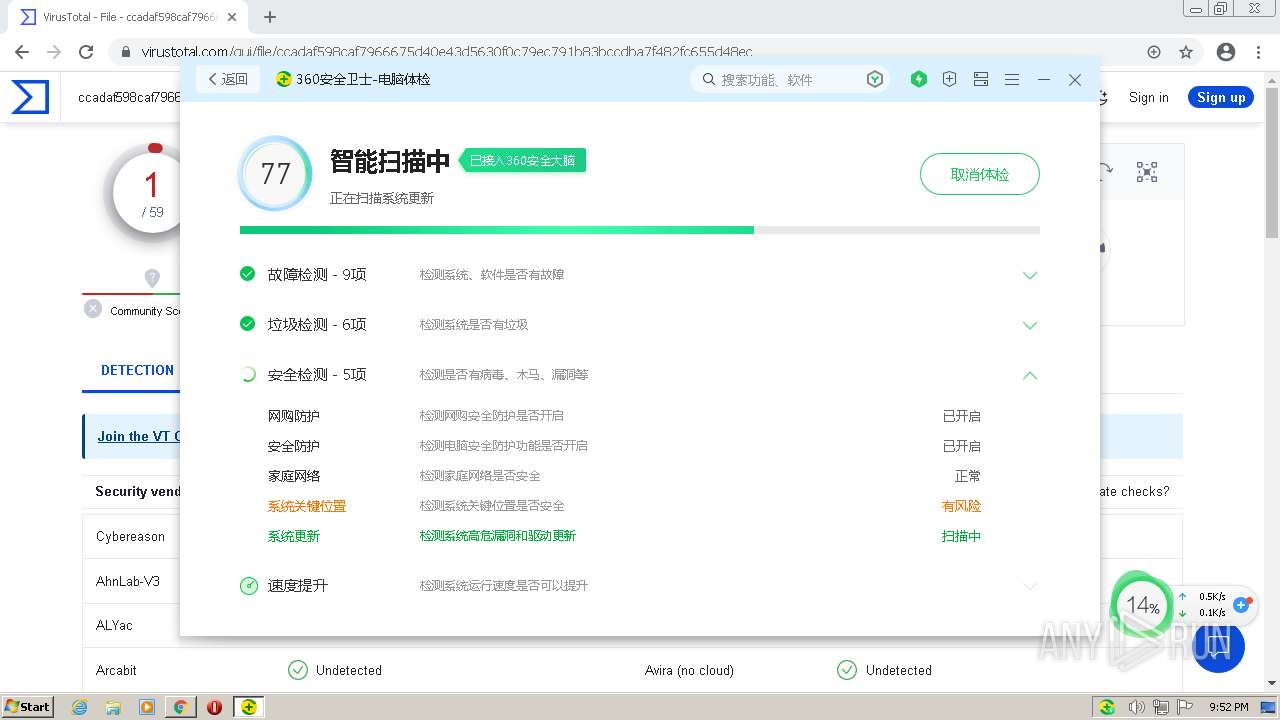Switch to 360 Safeguard taskbar button
Viewport: 1280px width, 720px height.
248,707
